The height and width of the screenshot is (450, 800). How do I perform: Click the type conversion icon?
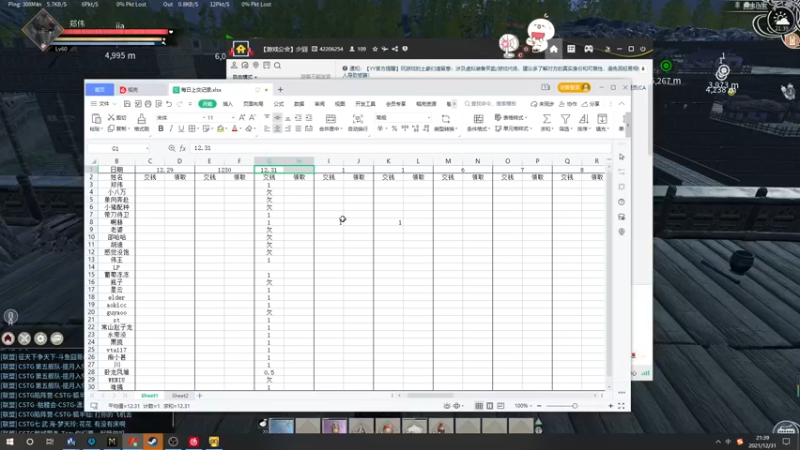pos(445,119)
